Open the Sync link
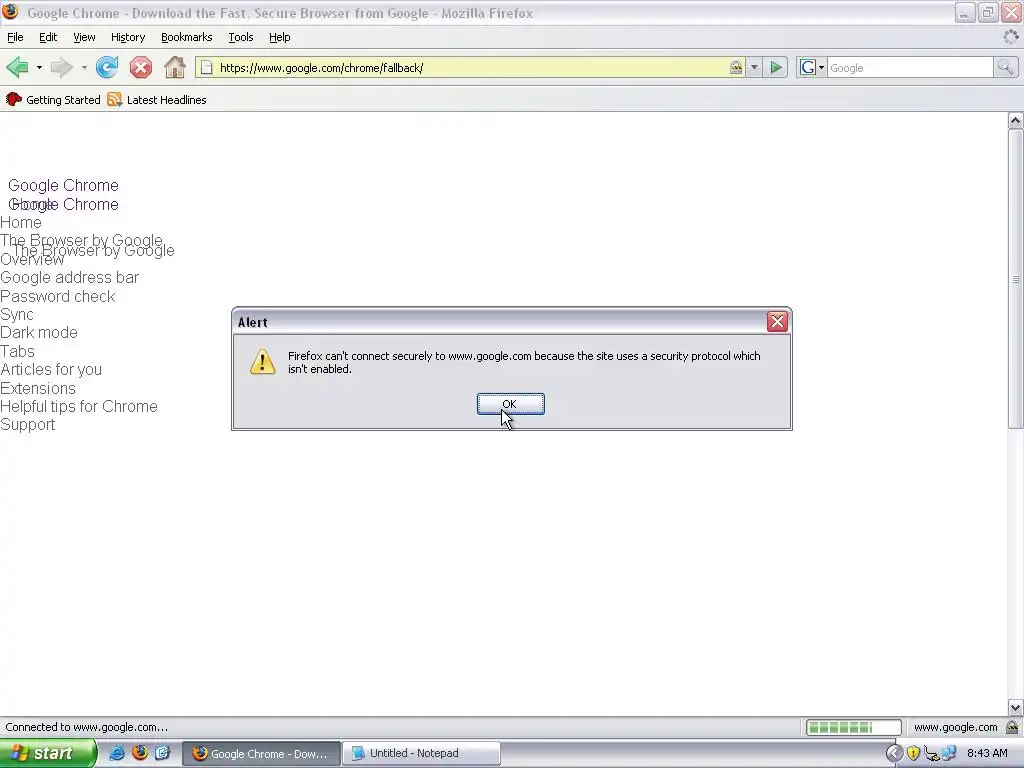This screenshot has width=1024, height=768. [17, 315]
